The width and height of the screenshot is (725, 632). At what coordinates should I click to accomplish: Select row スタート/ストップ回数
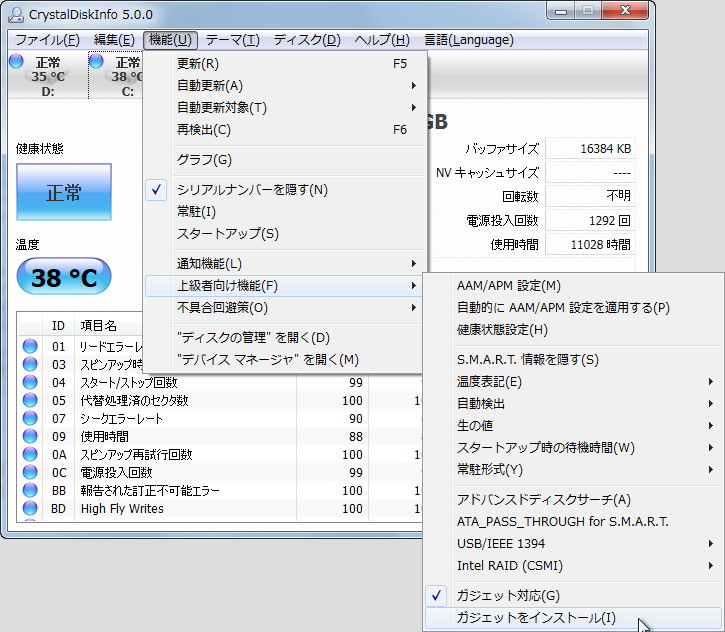point(220,383)
